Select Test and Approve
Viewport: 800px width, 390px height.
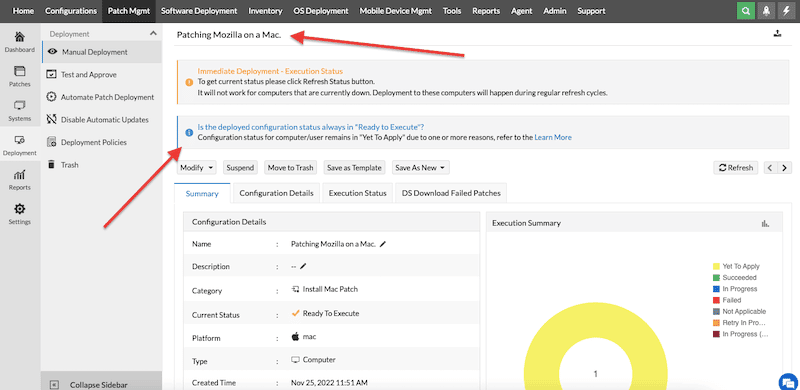pos(88,75)
